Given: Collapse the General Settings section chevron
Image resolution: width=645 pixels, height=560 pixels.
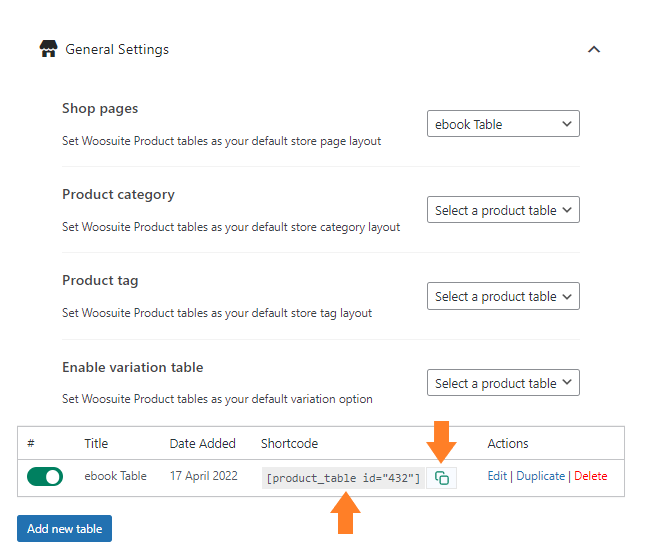Looking at the screenshot, I should tap(594, 49).
